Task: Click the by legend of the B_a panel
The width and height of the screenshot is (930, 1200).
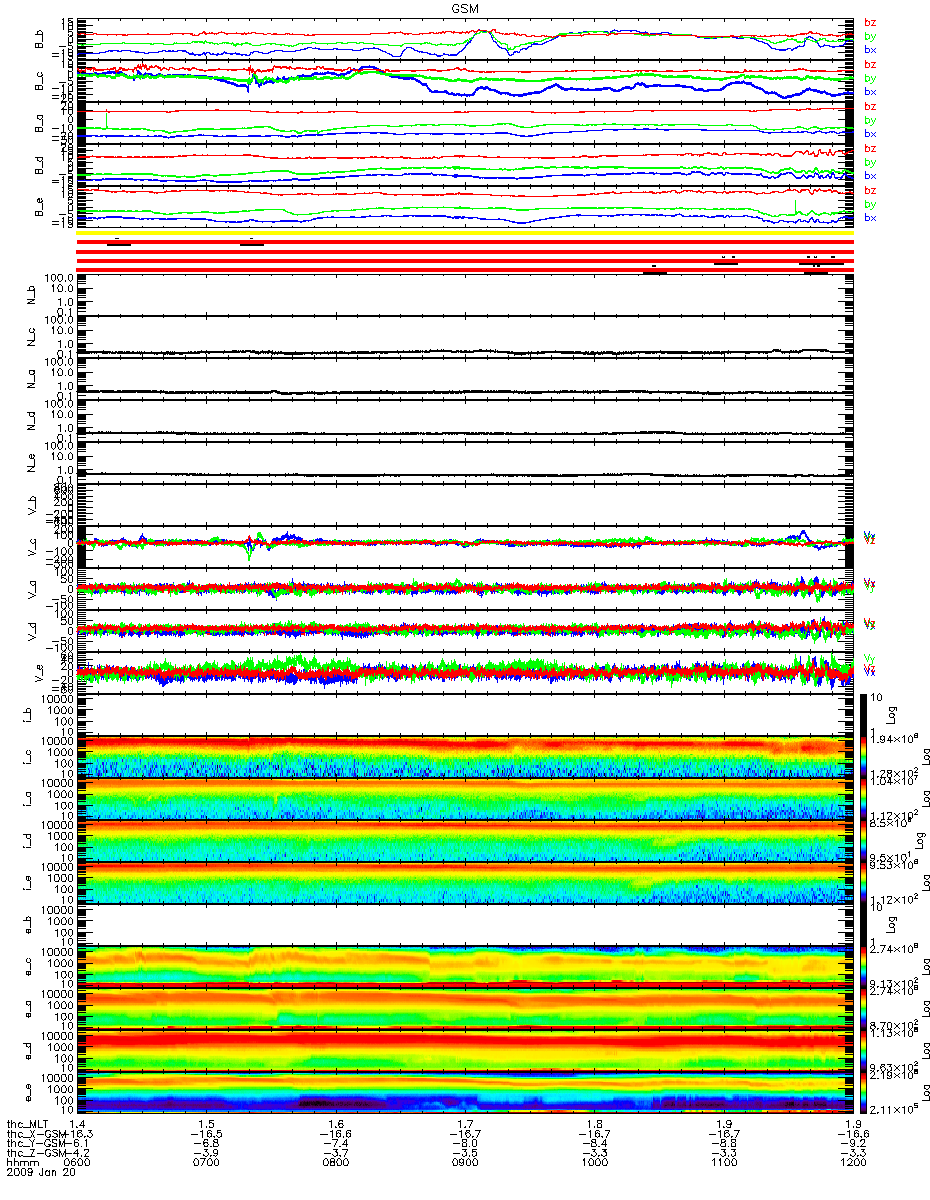Action: [x=870, y=120]
